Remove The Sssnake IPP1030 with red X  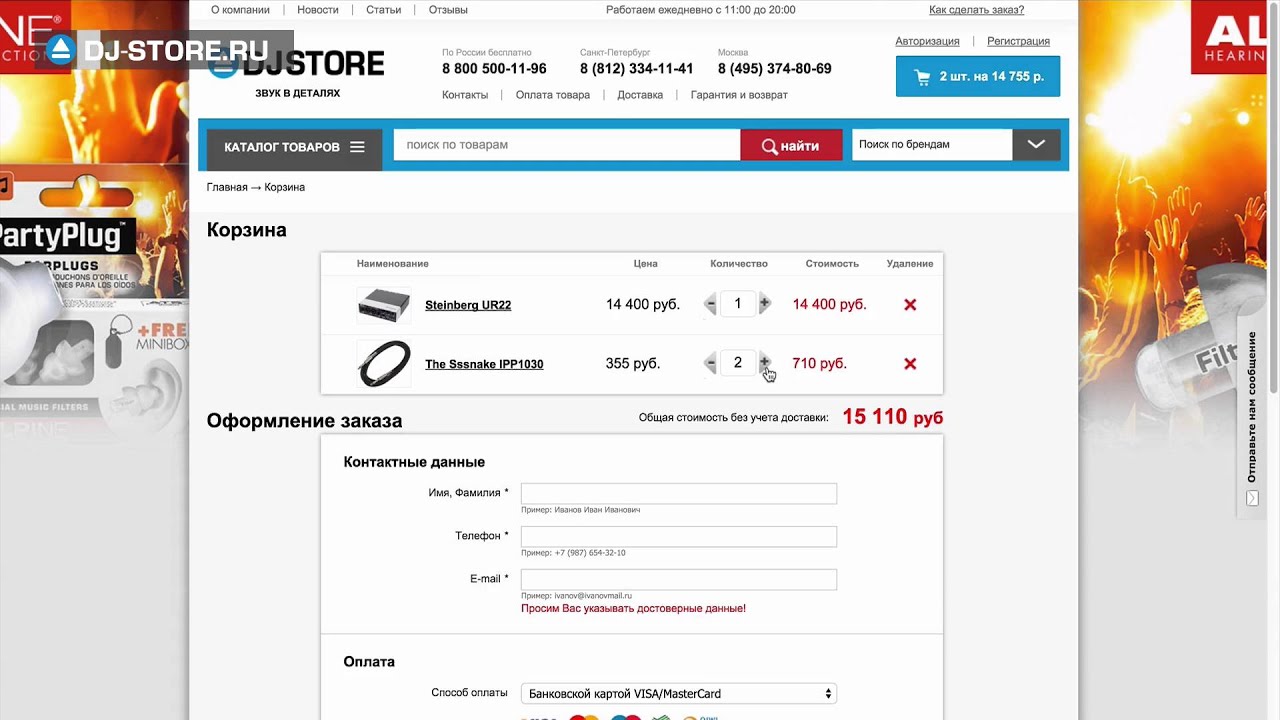[x=910, y=364]
